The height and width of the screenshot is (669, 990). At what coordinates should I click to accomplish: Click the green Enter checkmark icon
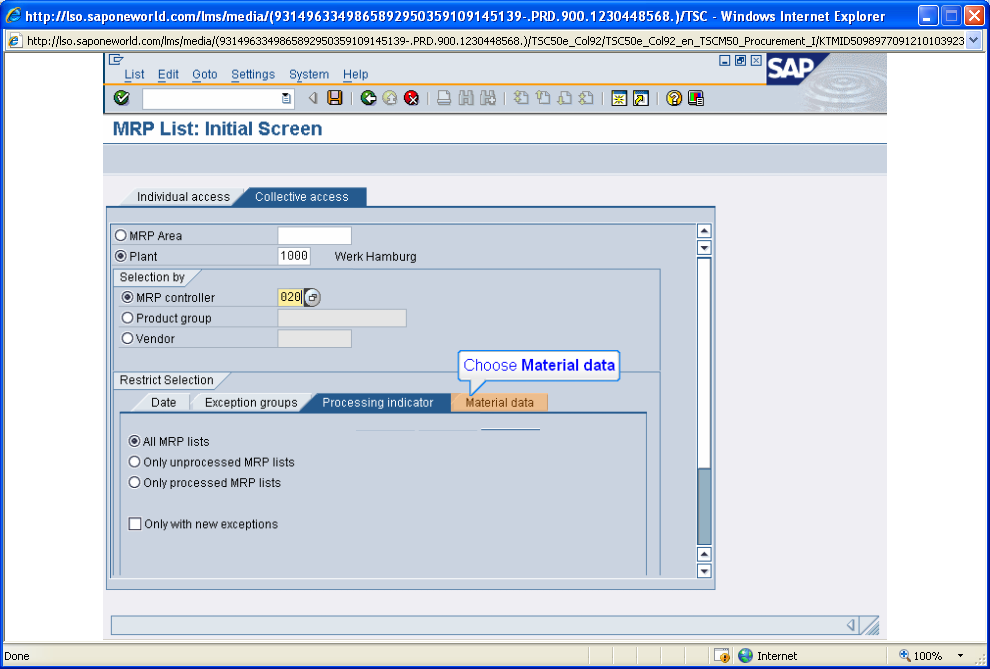click(x=121, y=98)
